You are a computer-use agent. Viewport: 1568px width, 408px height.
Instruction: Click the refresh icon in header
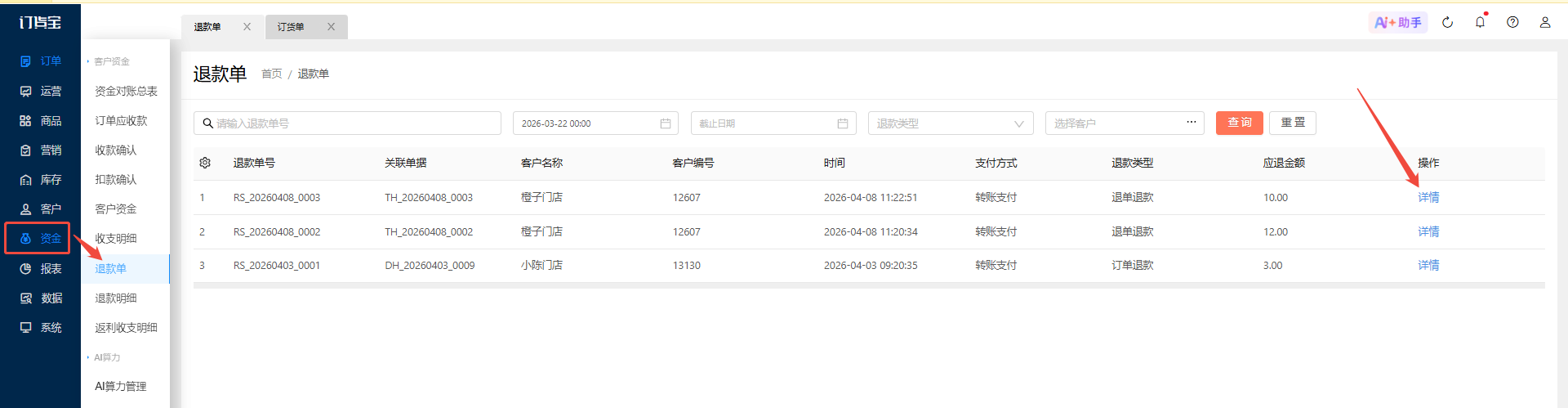(1447, 22)
